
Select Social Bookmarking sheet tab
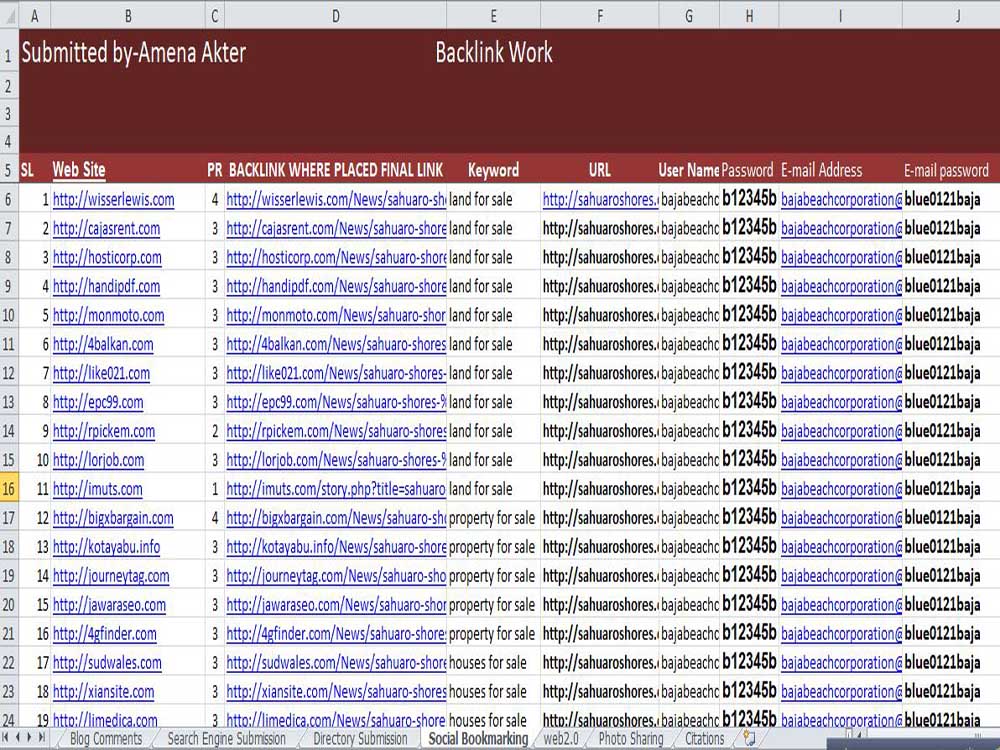pos(478,739)
